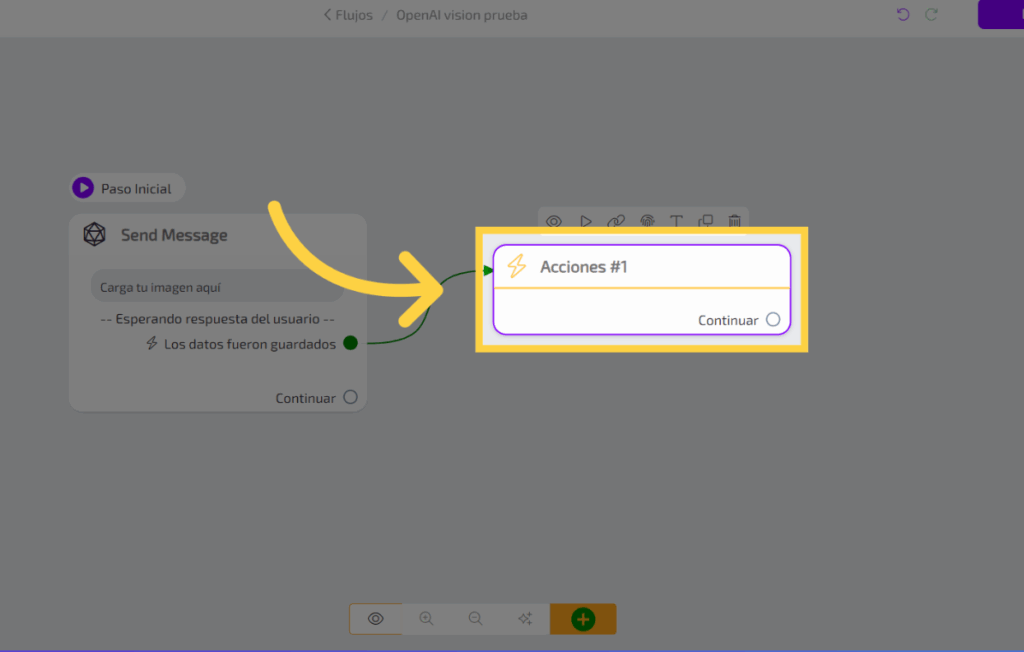
Task: Zoom out on the flow canvas
Action: [476, 619]
